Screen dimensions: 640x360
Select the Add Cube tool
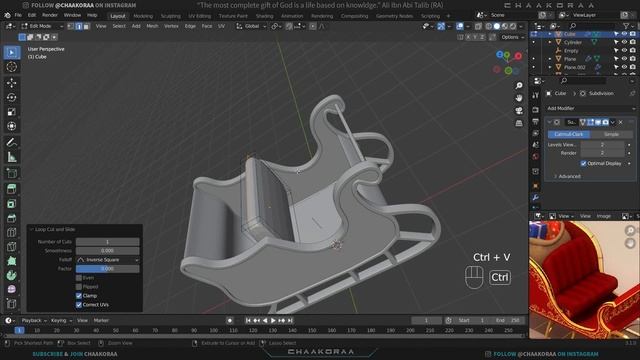coord(11,173)
